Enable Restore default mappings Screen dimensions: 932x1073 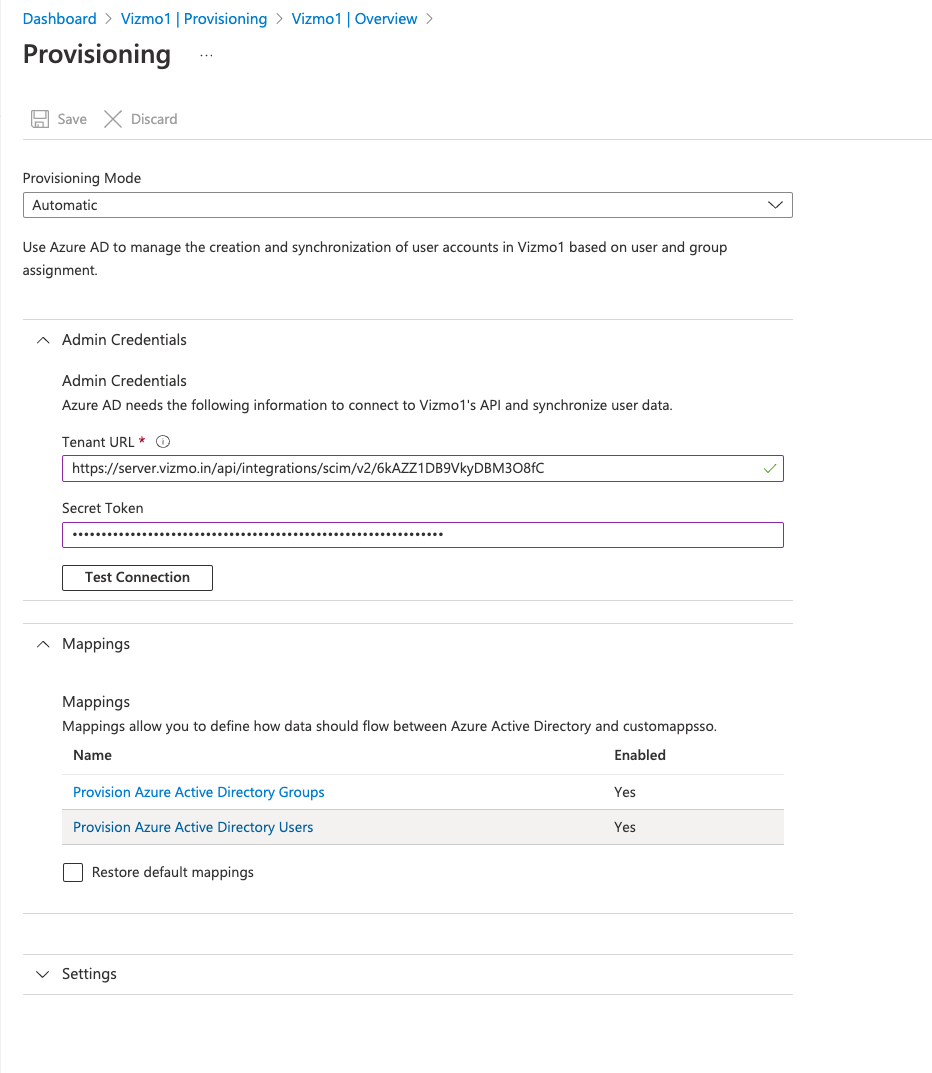coord(72,872)
